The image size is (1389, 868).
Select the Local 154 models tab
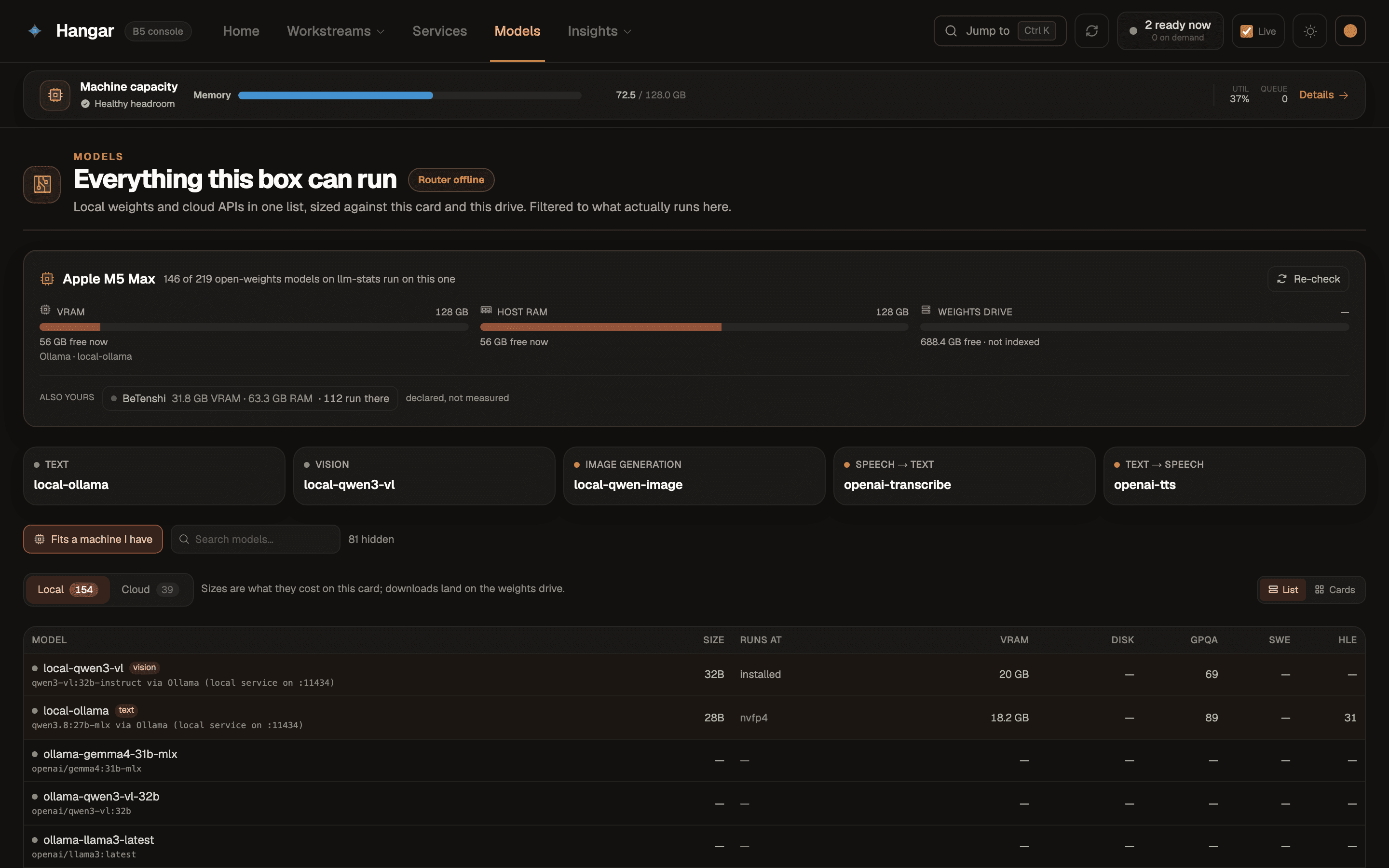(x=68, y=590)
